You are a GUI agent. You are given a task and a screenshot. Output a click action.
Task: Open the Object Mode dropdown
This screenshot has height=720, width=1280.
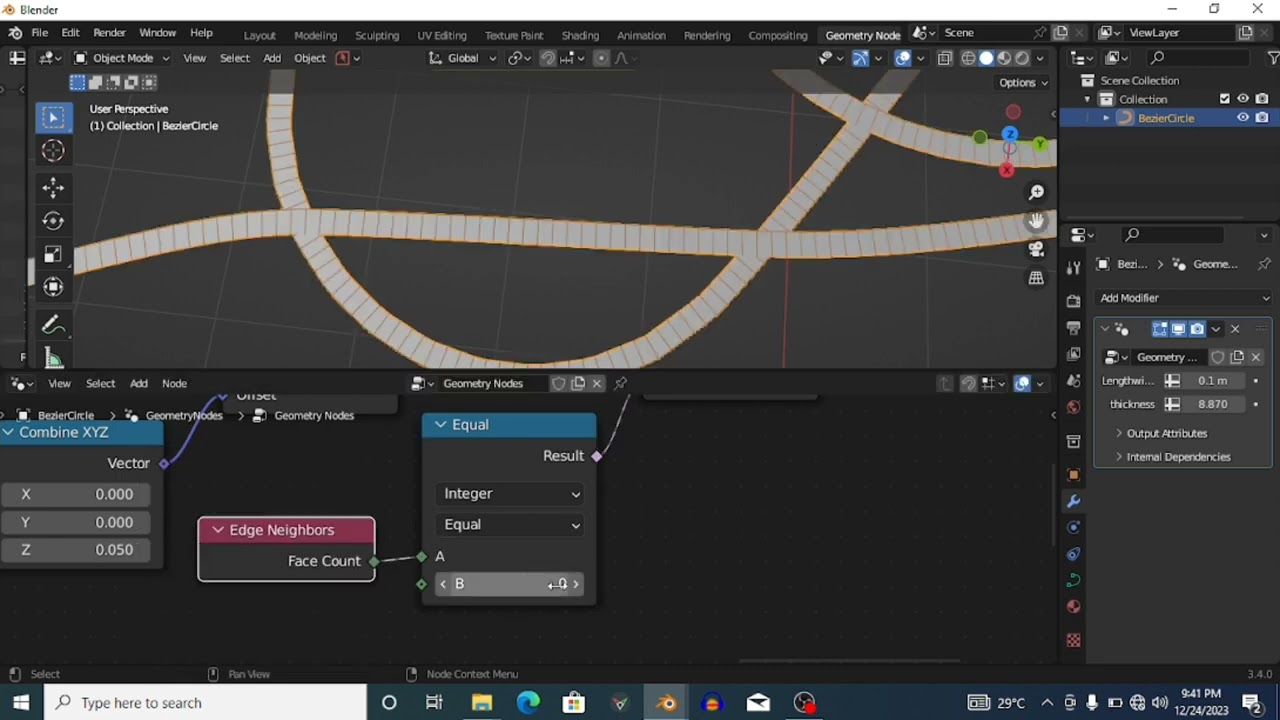(122, 58)
